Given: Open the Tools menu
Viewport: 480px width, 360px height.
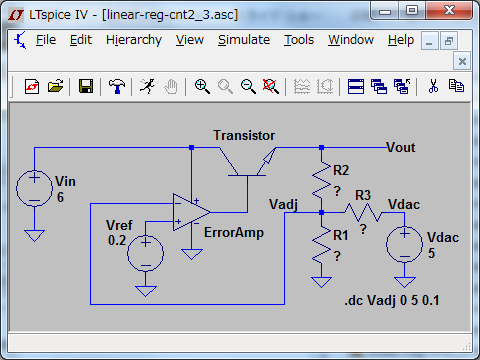Looking at the screenshot, I should [299, 40].
